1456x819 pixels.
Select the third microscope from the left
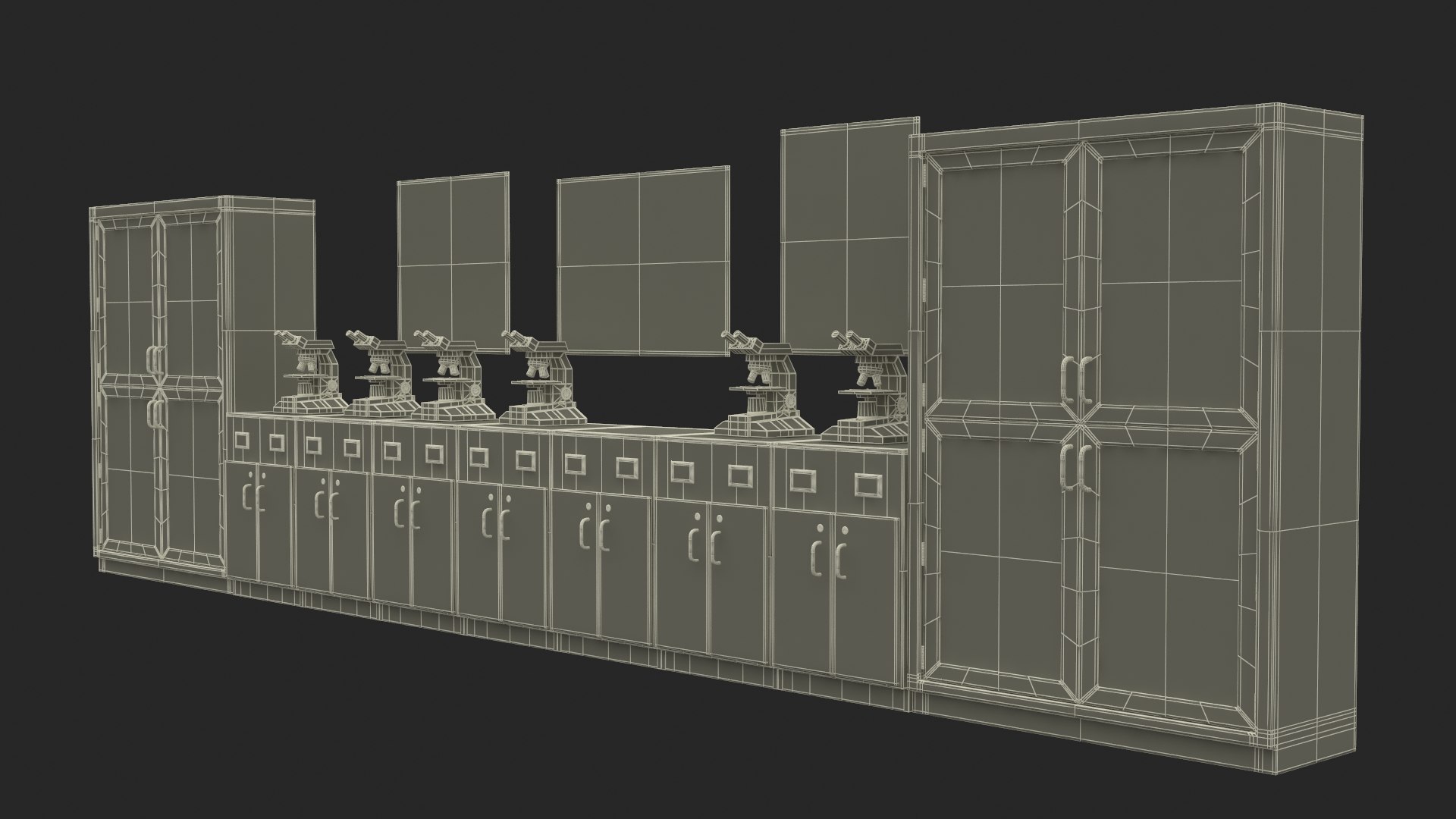tap(452, 378)
